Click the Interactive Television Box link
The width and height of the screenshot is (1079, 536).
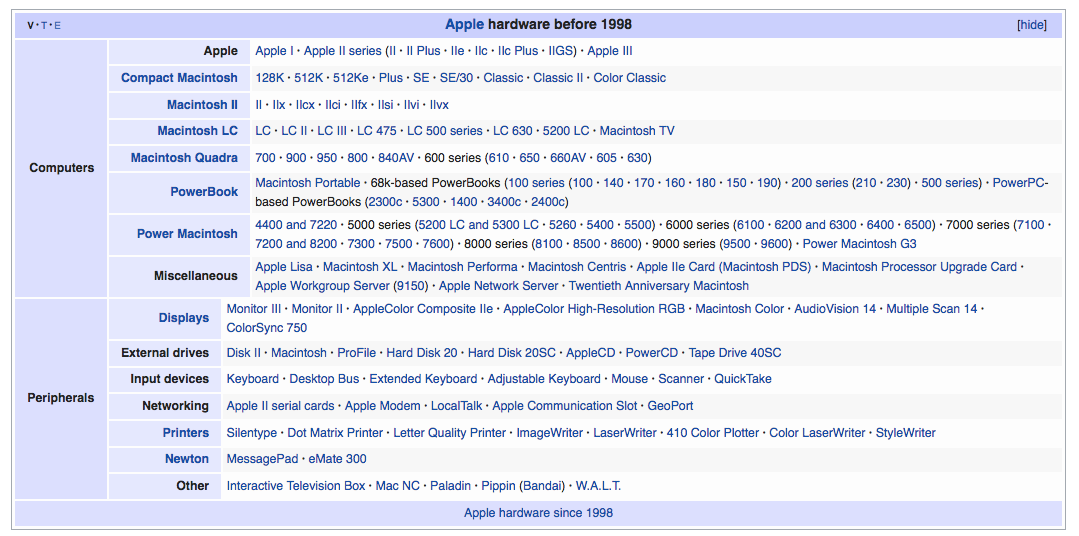[x=296, y=486]
